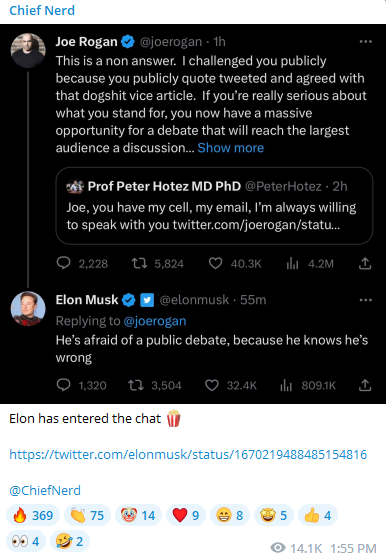Viewport: 386px width, 559px height.
Task: Expand Joe Rogan's tweet with Show more
Action: pyautogui.click(x=231, y=148)
